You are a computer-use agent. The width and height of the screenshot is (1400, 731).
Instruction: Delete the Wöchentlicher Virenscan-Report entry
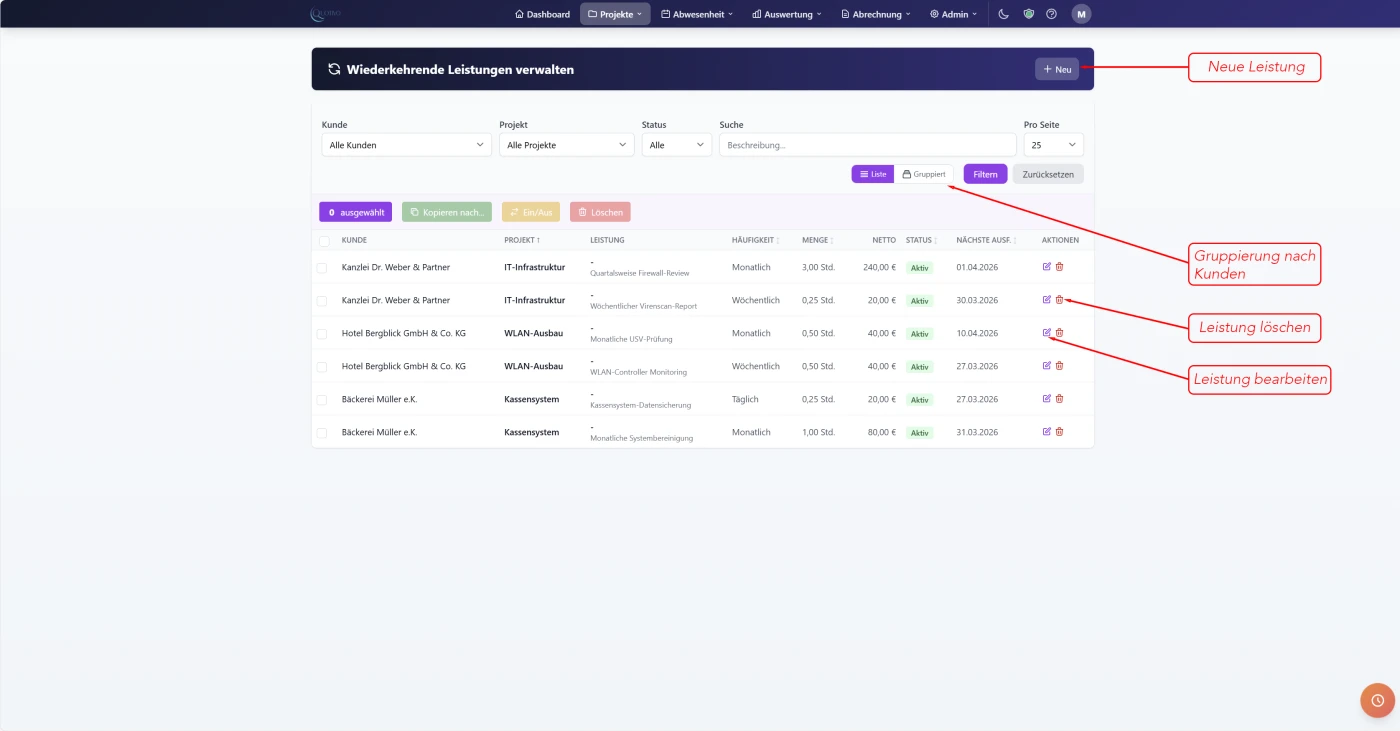[x=1059, y=300]
